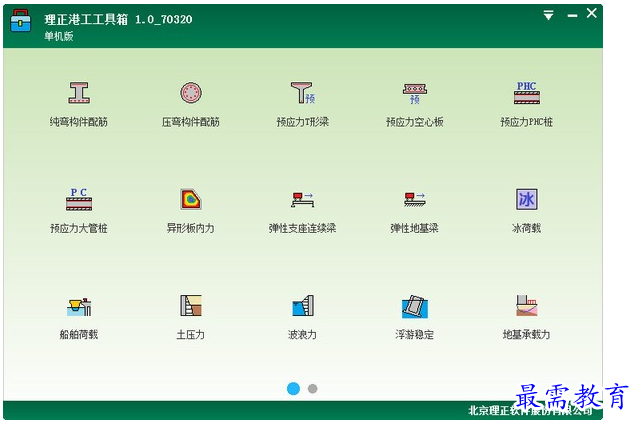The image size is (637, 428).
Task: Minimize the toolbox window
Action: click(x=572, y=16)
